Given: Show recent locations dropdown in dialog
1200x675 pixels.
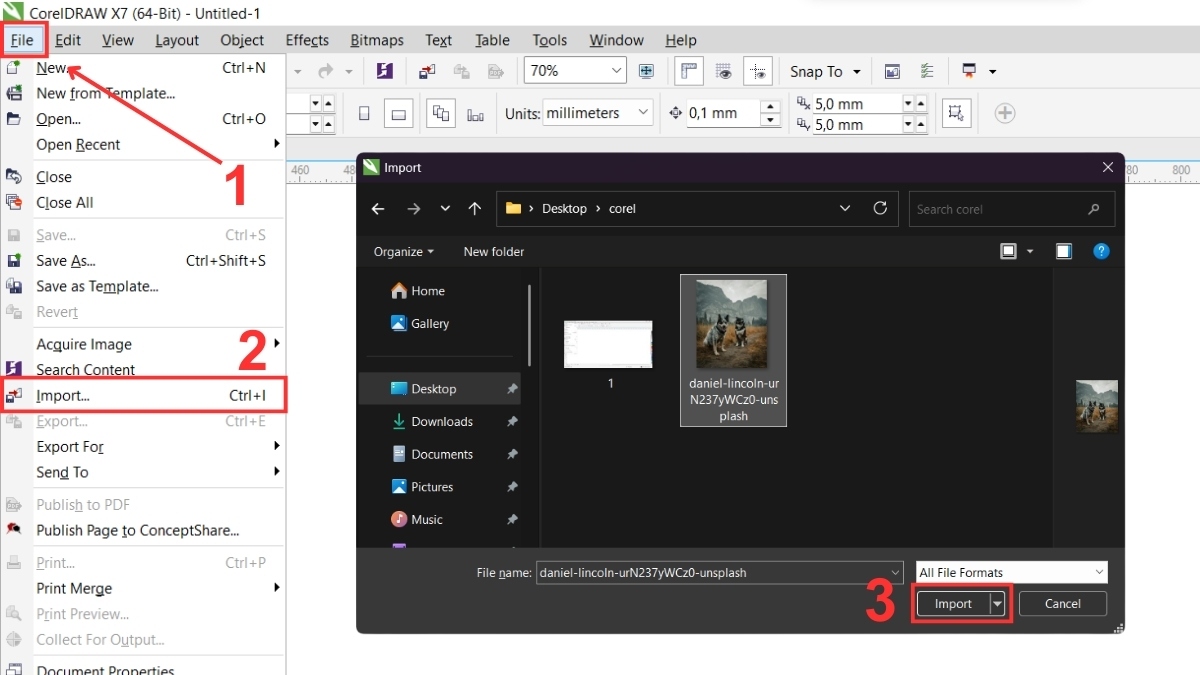Looking at the screenshot, I should [445, 209].
